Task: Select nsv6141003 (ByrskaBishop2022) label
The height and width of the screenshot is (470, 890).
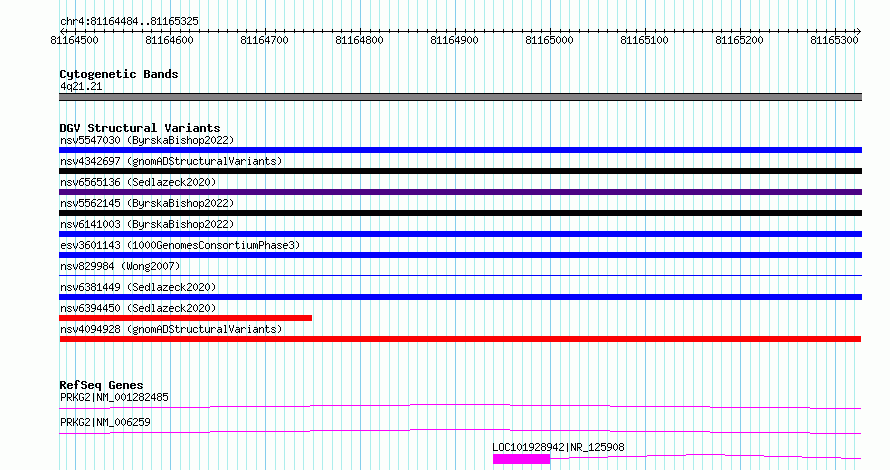Action: click(x=147, y=224)
